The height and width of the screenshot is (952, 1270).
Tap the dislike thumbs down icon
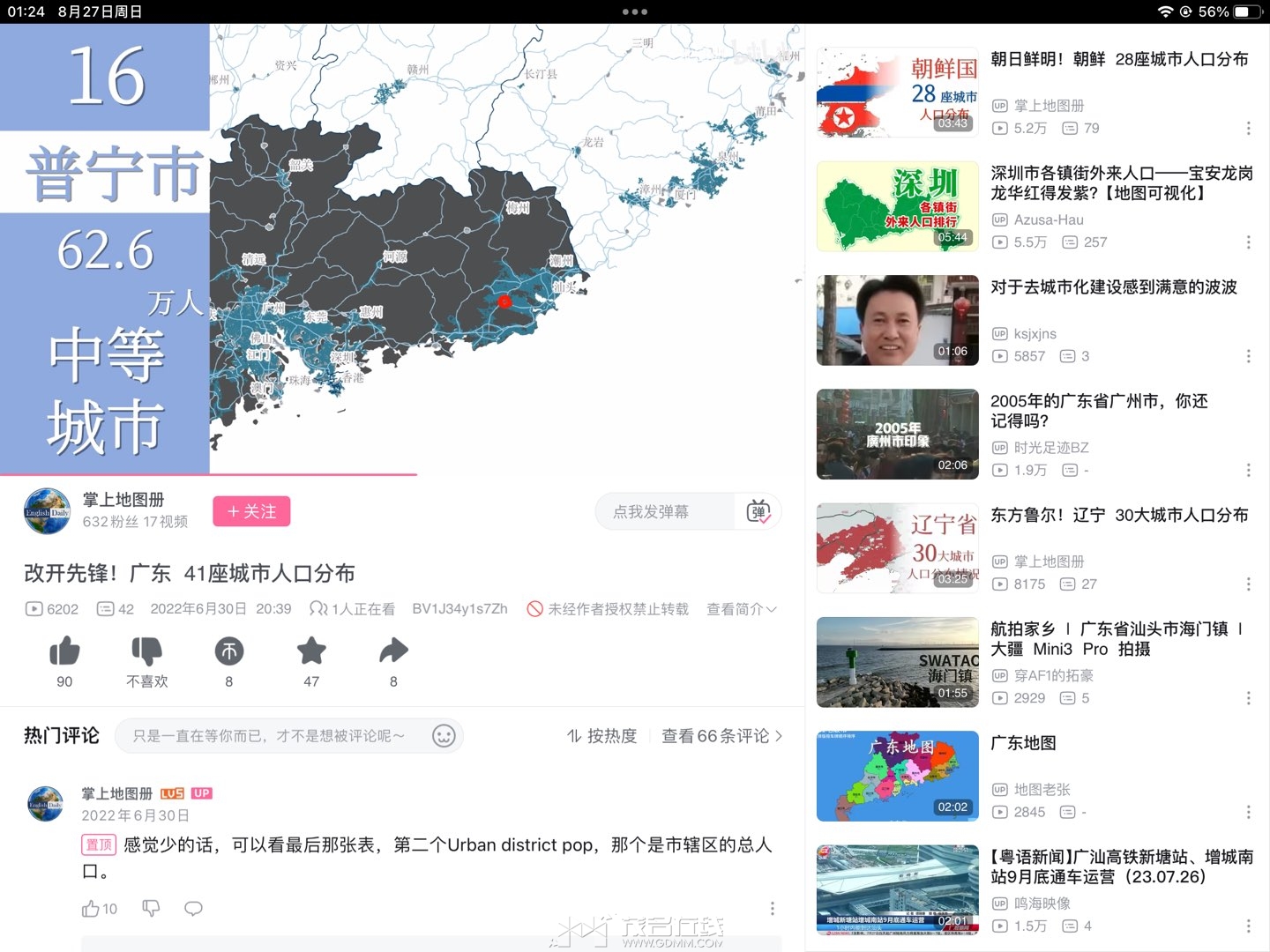[x=146, y=651]
